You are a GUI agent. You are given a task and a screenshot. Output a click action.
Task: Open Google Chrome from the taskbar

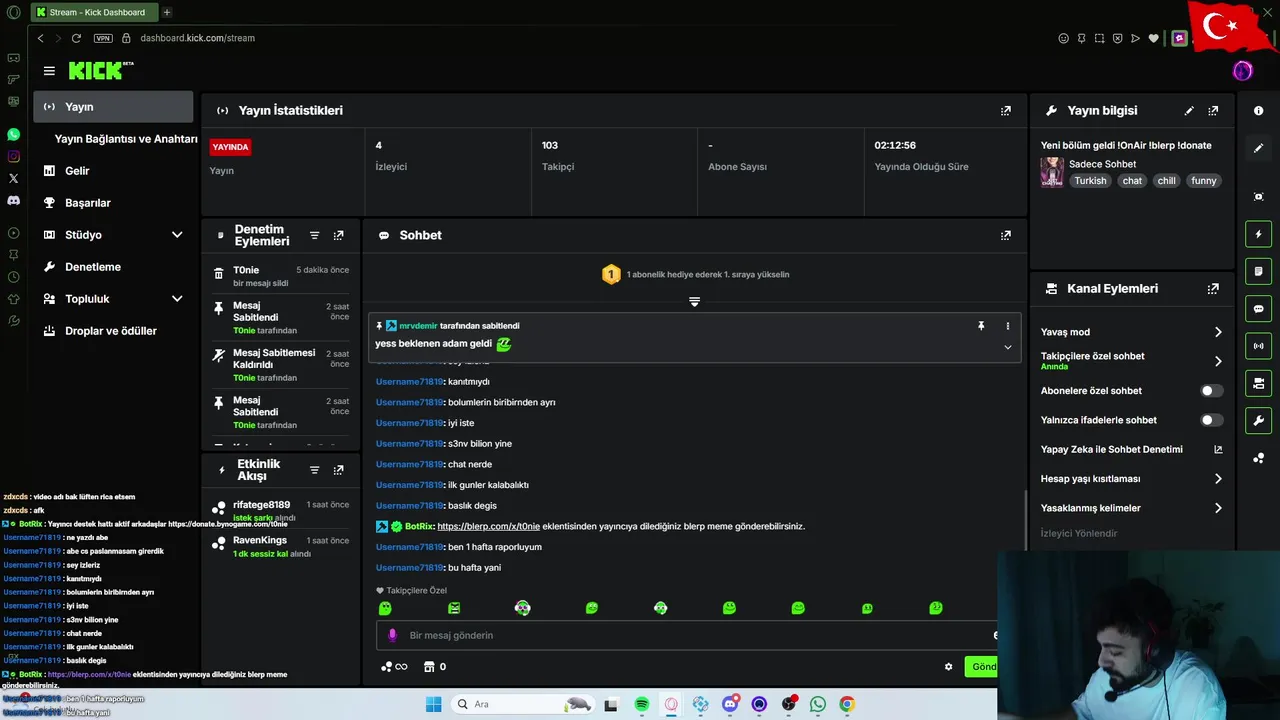coord(847,704)
